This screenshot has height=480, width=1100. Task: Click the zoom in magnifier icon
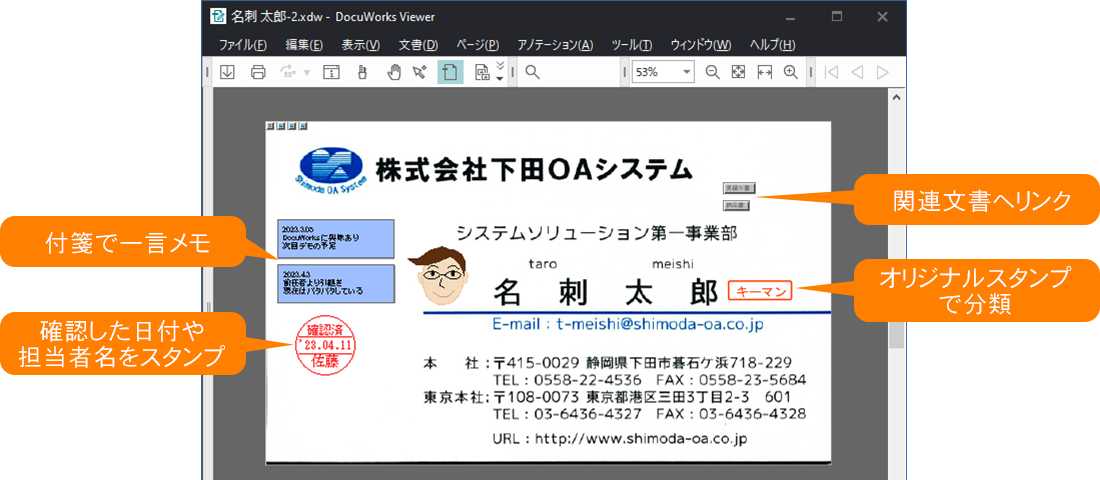click(x=791, y=72)
